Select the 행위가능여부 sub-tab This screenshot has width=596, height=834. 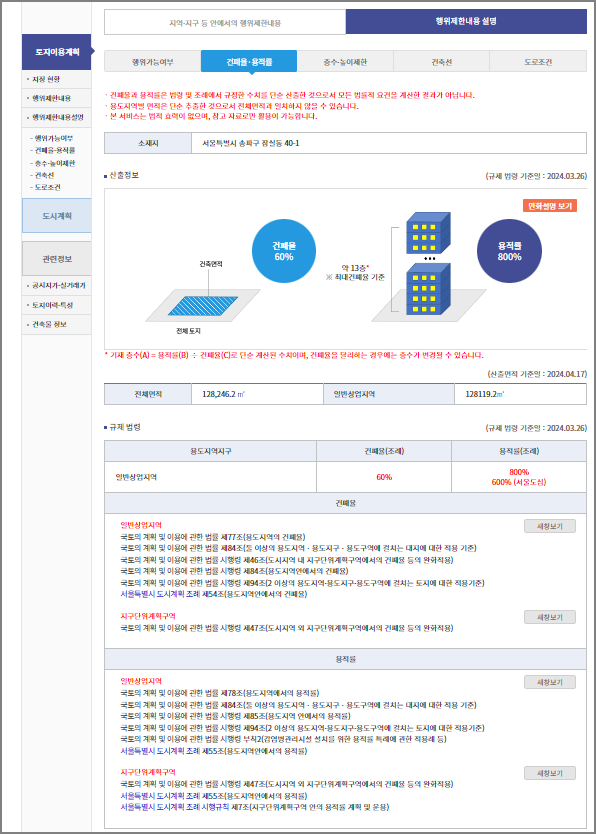(x=153, y=62)
